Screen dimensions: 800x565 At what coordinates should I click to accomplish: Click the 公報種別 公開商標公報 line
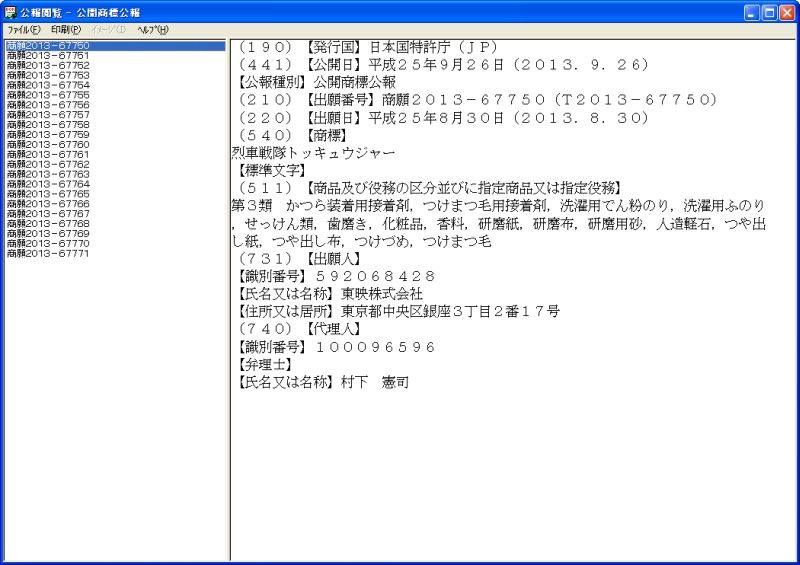316,82
